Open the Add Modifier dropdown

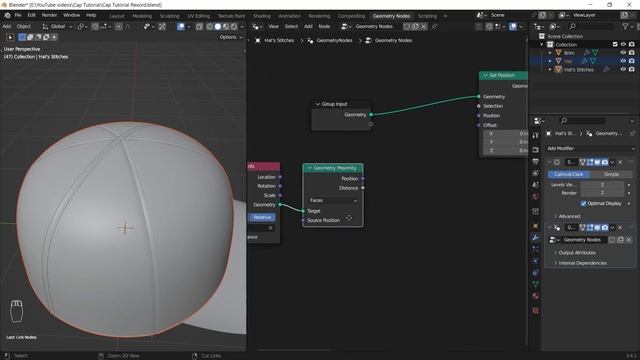point(590,149)
